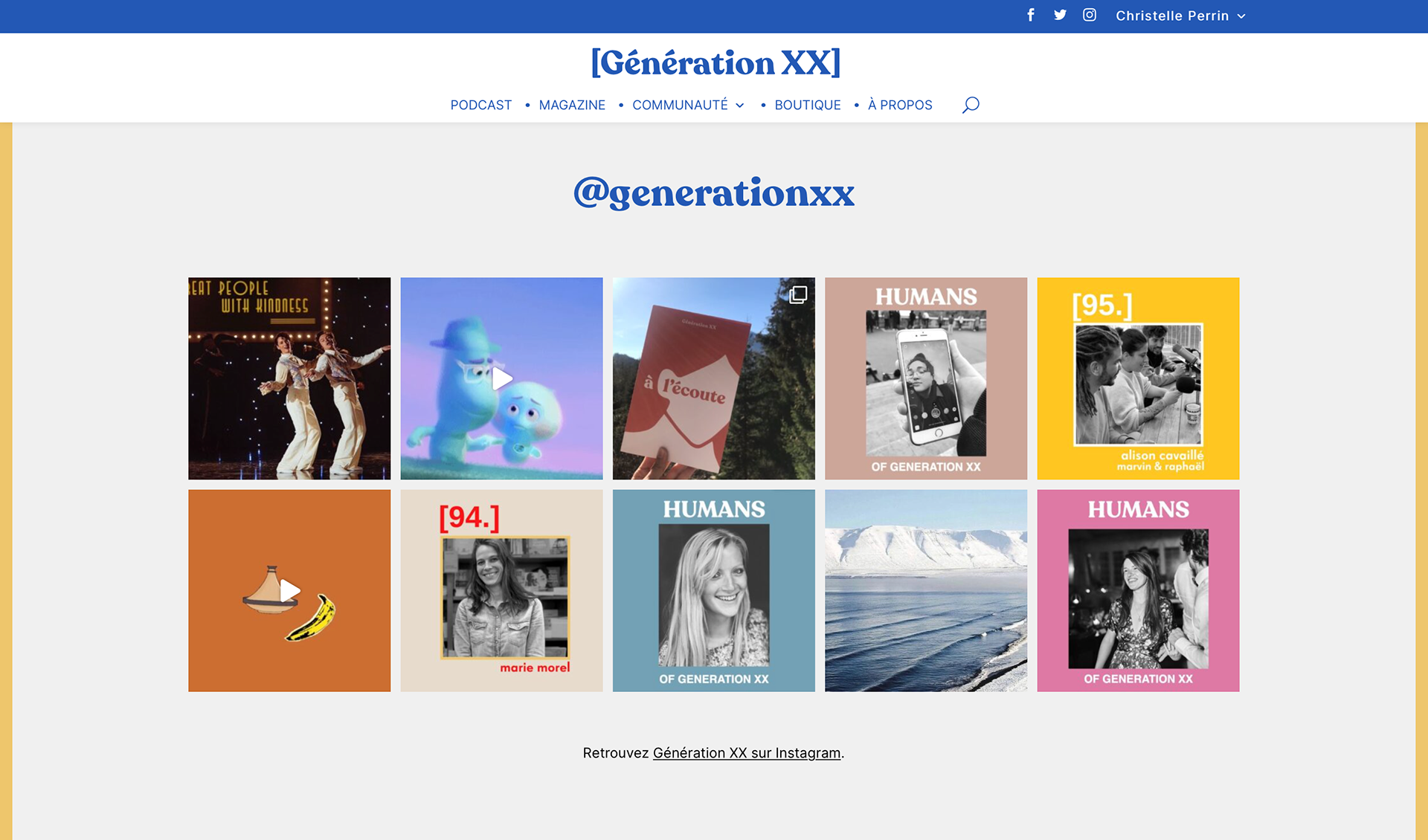Open the Twitter icon in top bar

[1060, 15]
